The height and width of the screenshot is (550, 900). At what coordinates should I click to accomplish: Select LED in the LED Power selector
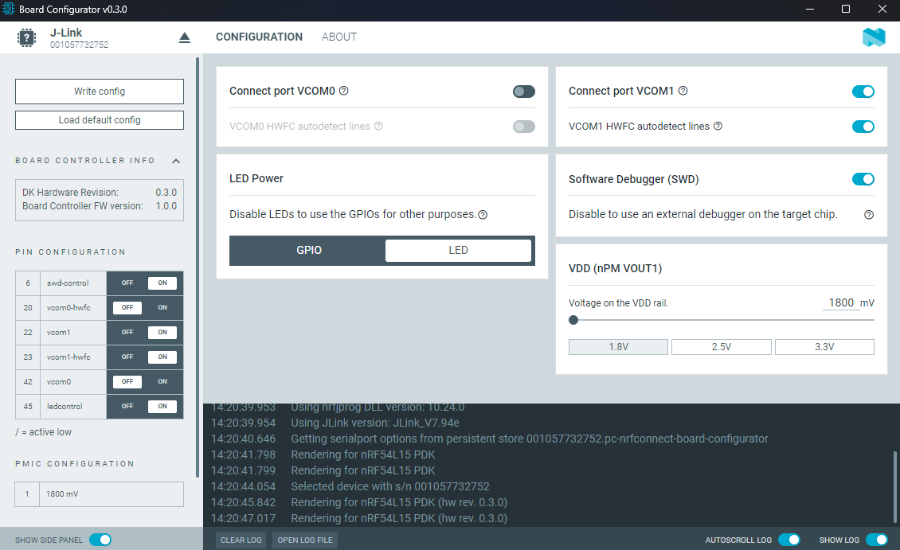[x=458, y=250]
